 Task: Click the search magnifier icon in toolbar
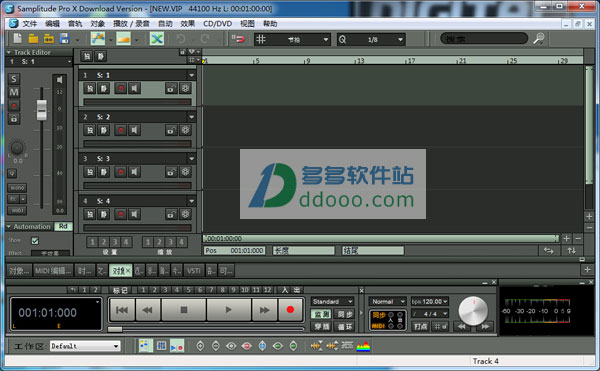tap(539, 39)
